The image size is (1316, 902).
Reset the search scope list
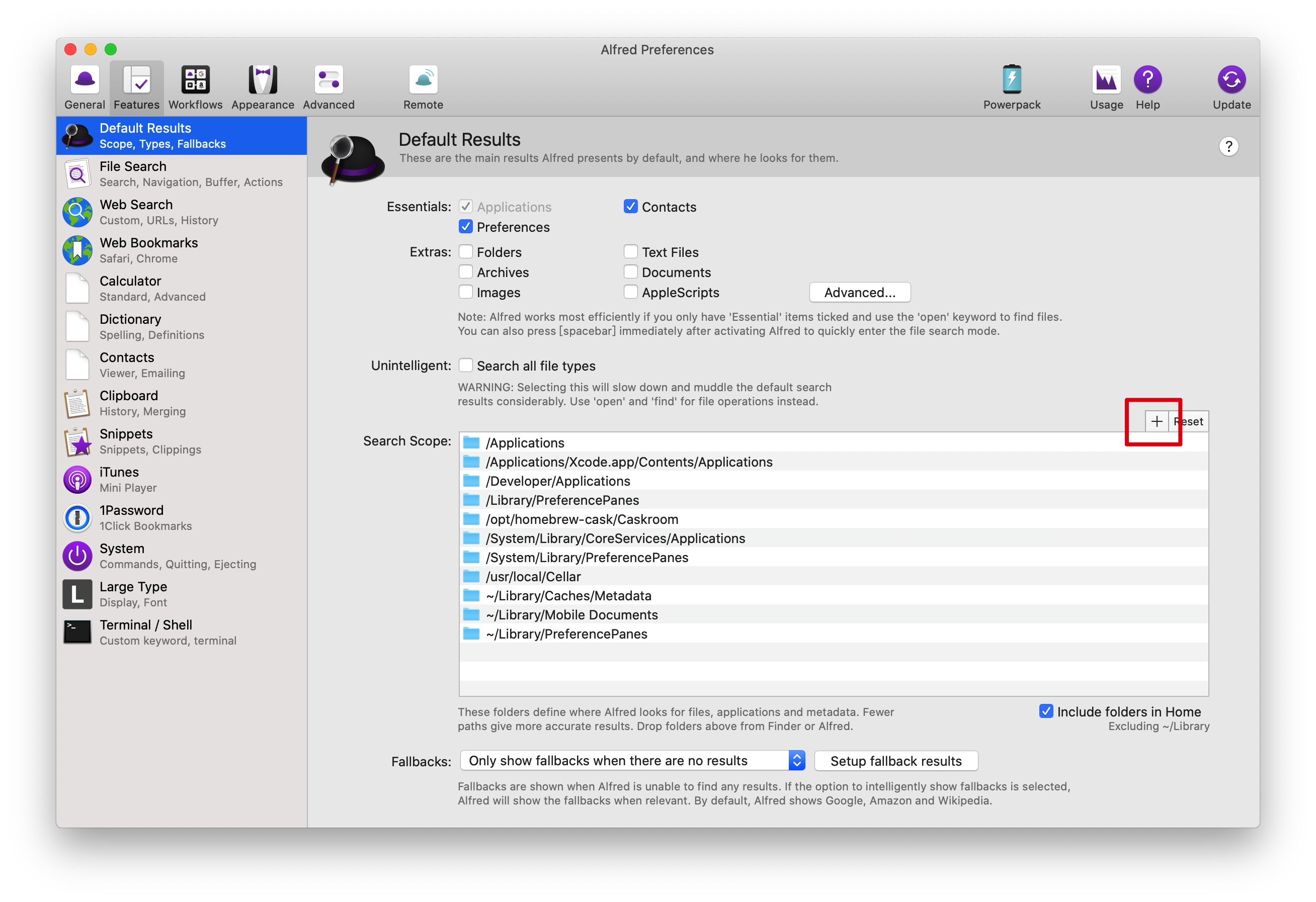pos(1188,421)
